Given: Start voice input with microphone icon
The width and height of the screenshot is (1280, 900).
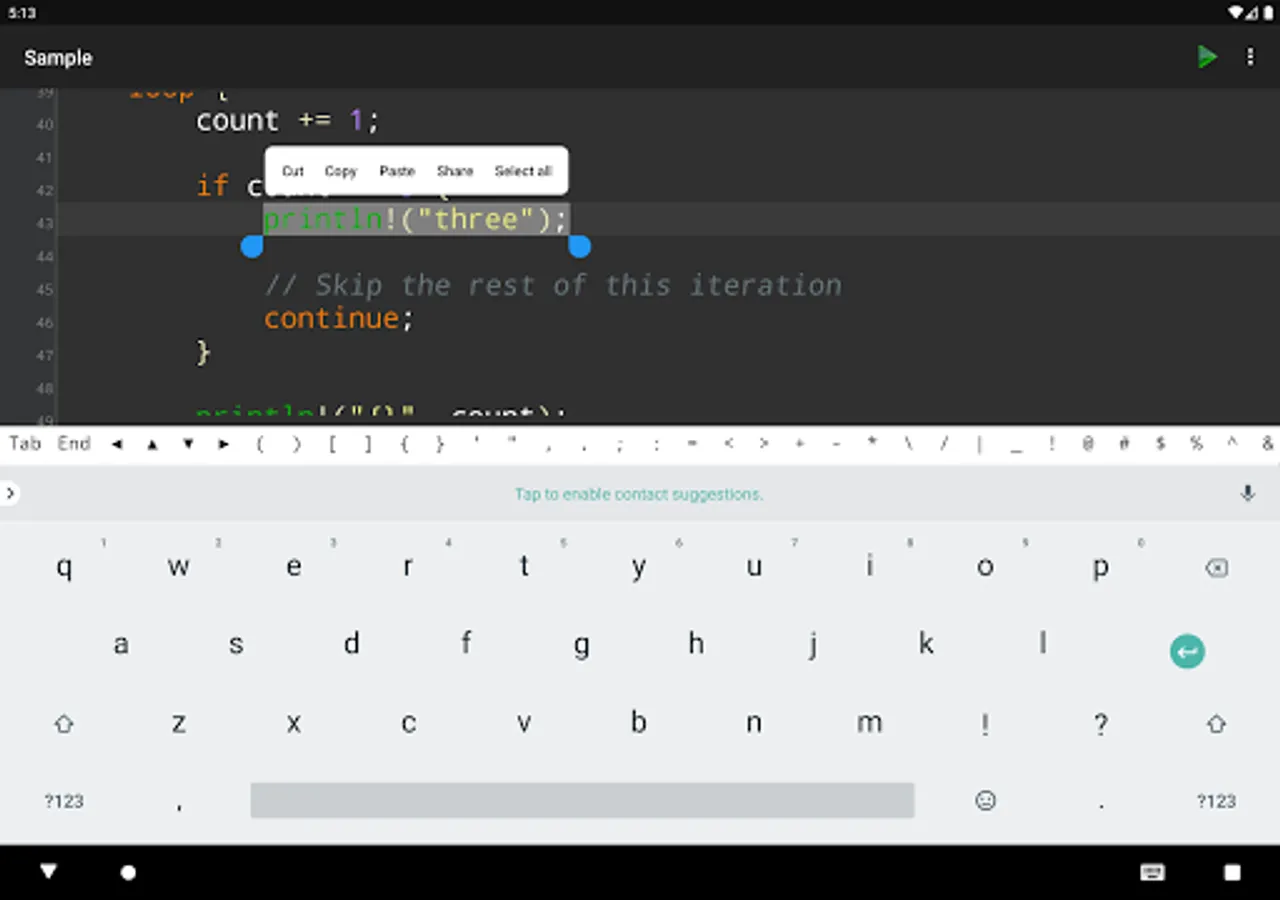Looking at the screenshot, I should coord(1247,493).
